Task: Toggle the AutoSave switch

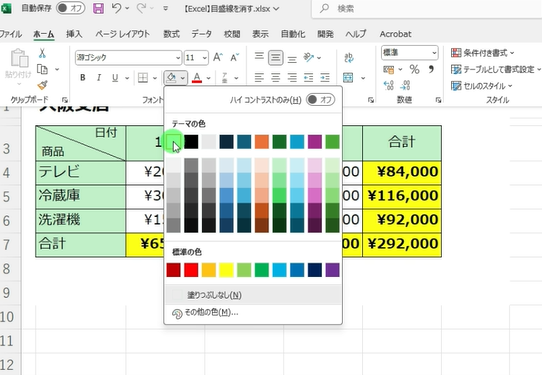Action: click(71, 8)
